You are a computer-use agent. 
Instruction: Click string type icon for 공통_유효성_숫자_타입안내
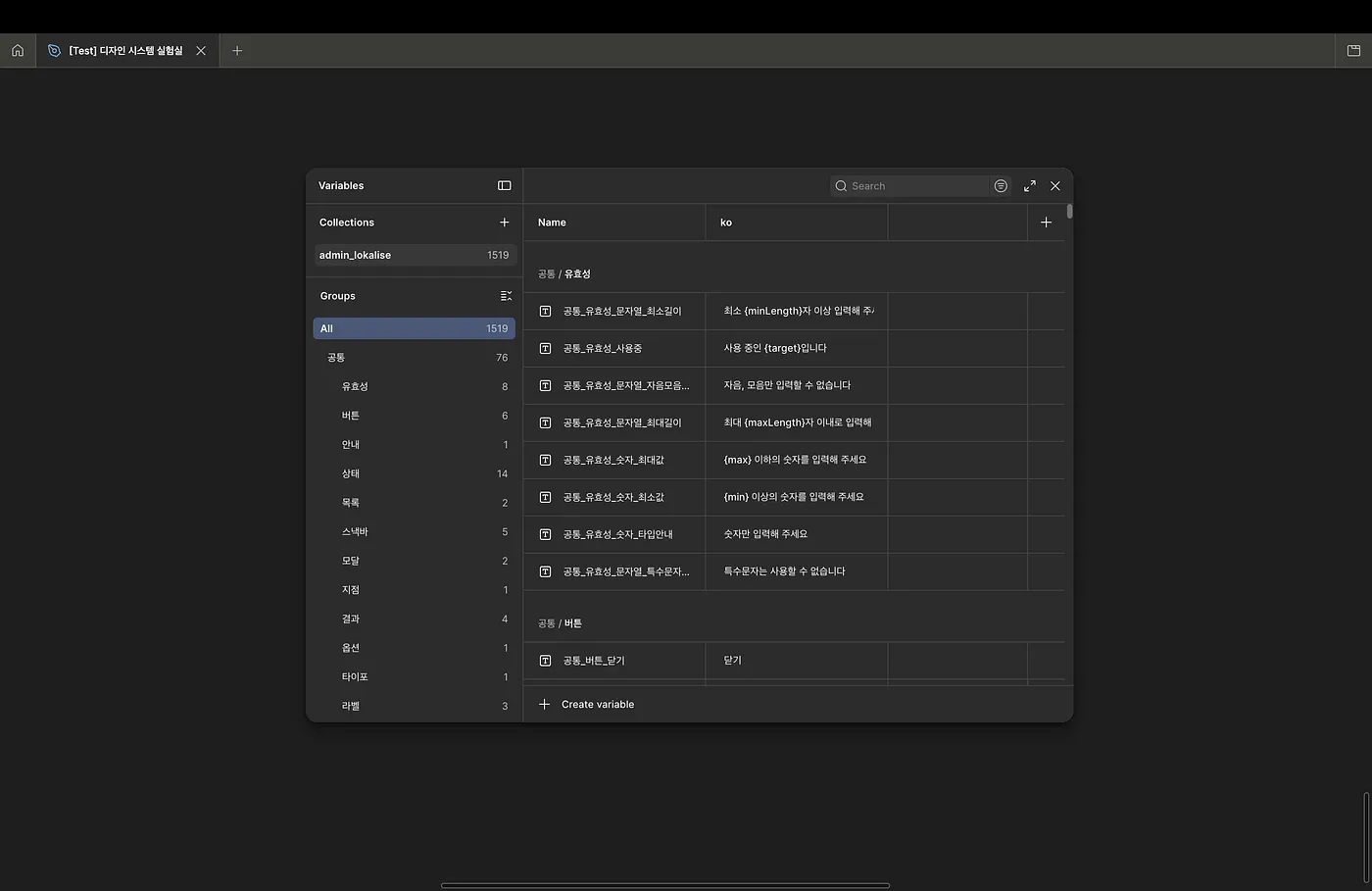[546, 534]
